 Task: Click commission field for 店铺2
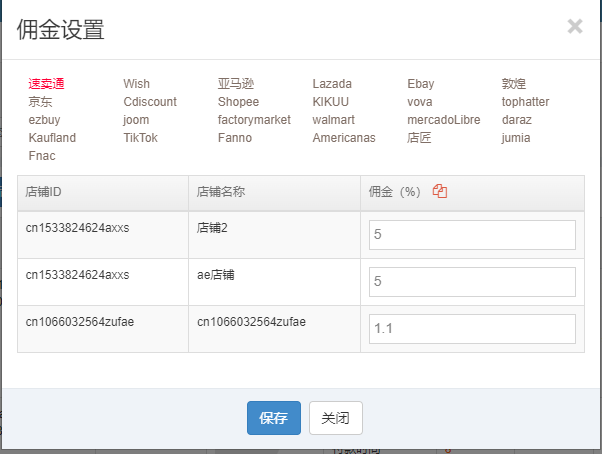click(472, 234)
